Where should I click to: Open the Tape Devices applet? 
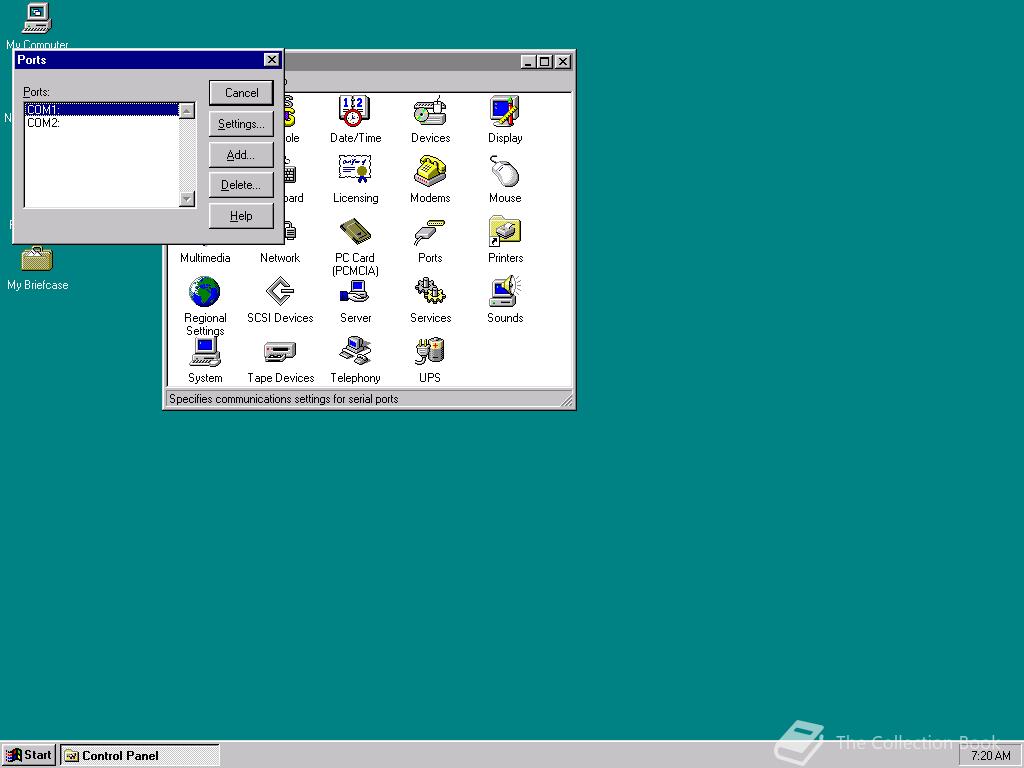pos(280,352)
